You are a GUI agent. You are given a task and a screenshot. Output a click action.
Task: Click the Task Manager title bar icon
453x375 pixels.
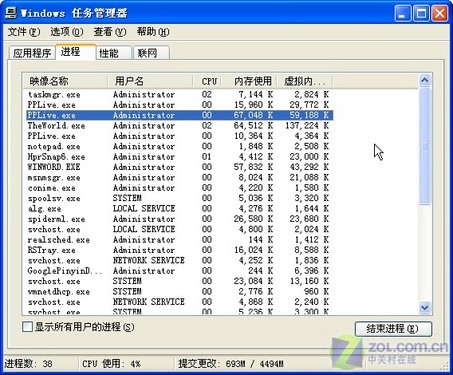tap(11, 13)
